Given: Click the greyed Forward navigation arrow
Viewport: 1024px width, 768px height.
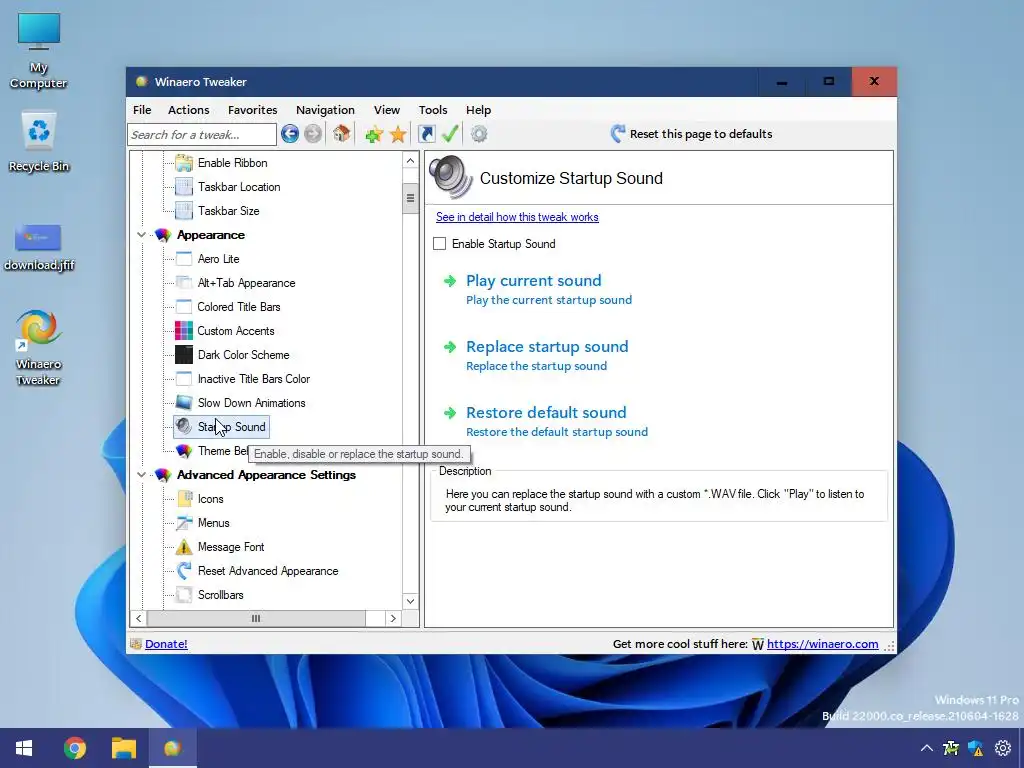Looking at the screenshot, I should (313, 134).
